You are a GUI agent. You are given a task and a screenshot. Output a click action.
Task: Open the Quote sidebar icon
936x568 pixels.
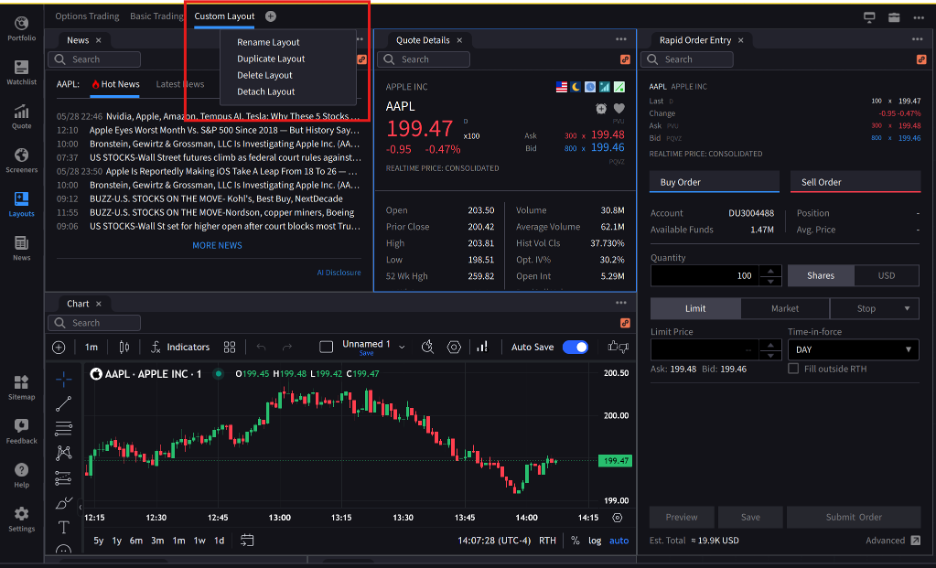tap(21, 116)
